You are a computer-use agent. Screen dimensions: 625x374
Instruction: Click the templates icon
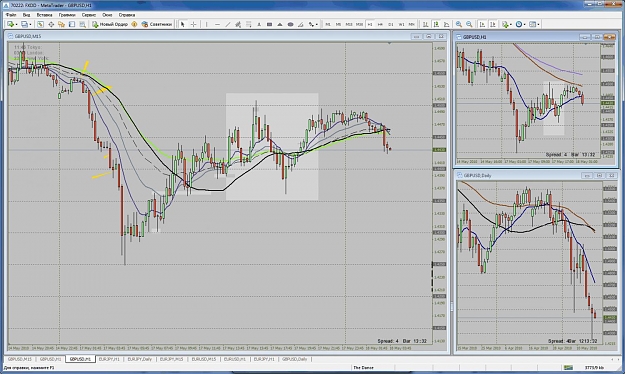click(x=533, y=24)
